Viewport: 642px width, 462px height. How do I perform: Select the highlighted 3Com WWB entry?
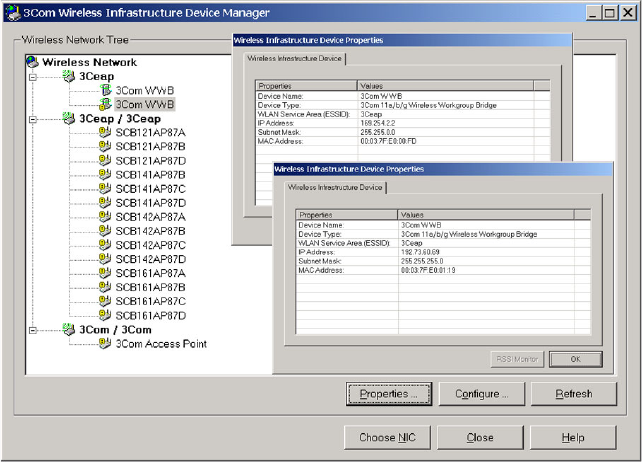[x=145, y=104]
